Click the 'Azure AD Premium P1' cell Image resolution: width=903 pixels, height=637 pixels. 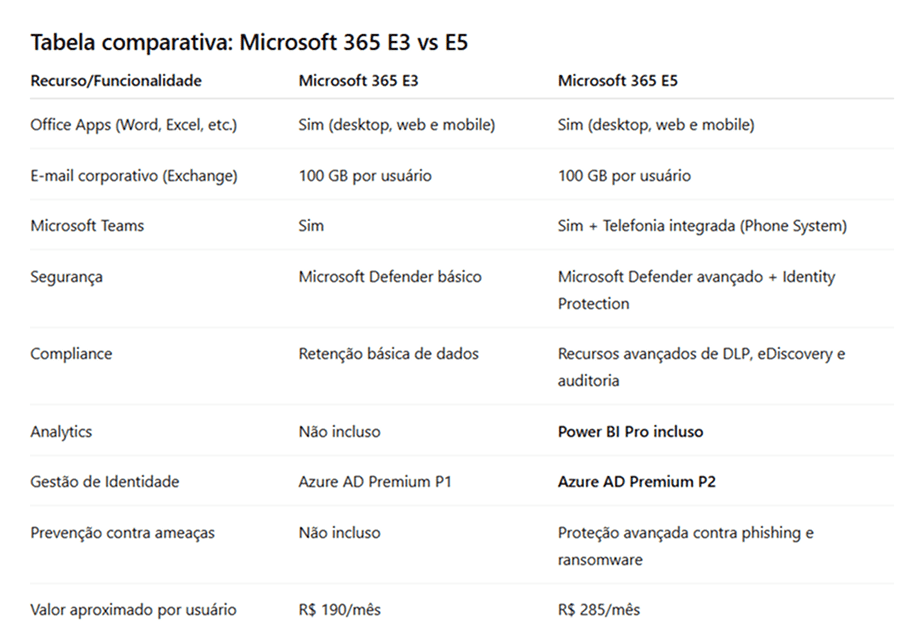tap(375, 481)
